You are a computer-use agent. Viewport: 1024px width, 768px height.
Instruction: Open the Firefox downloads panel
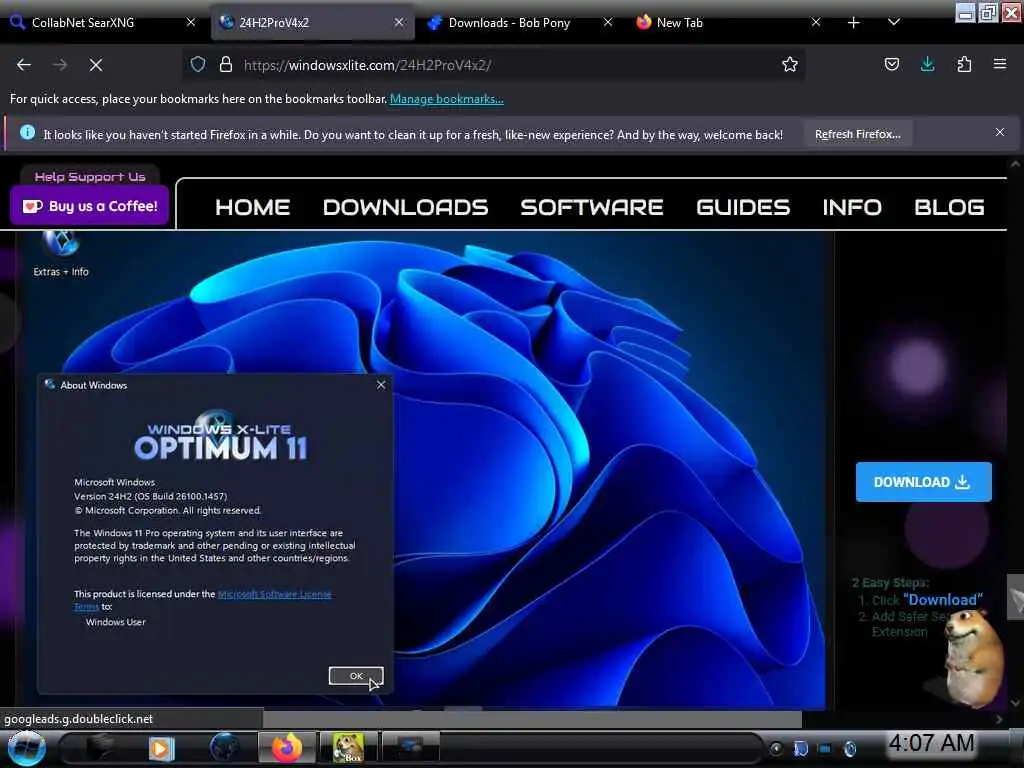[x=927, y=64]
